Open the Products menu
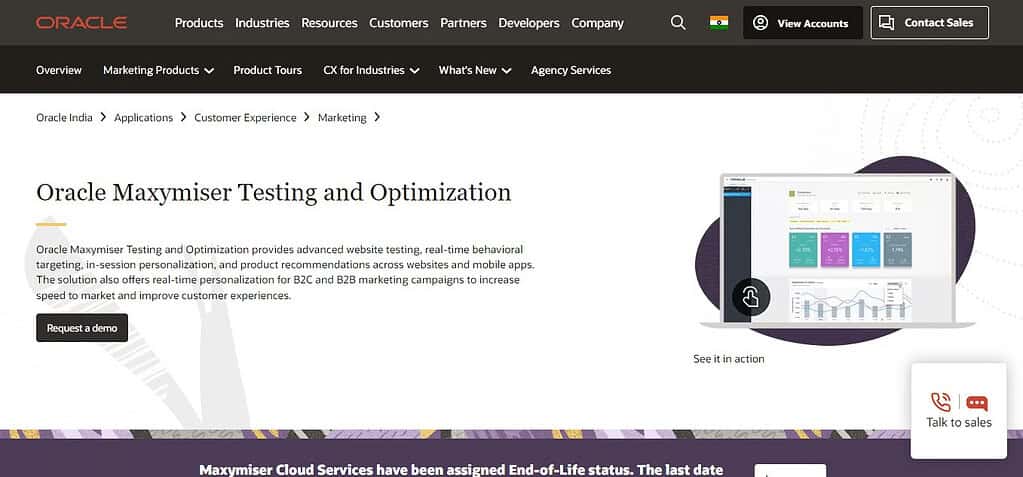The width and height of the screenshot is (1023, 477). [x=199, y=23]
